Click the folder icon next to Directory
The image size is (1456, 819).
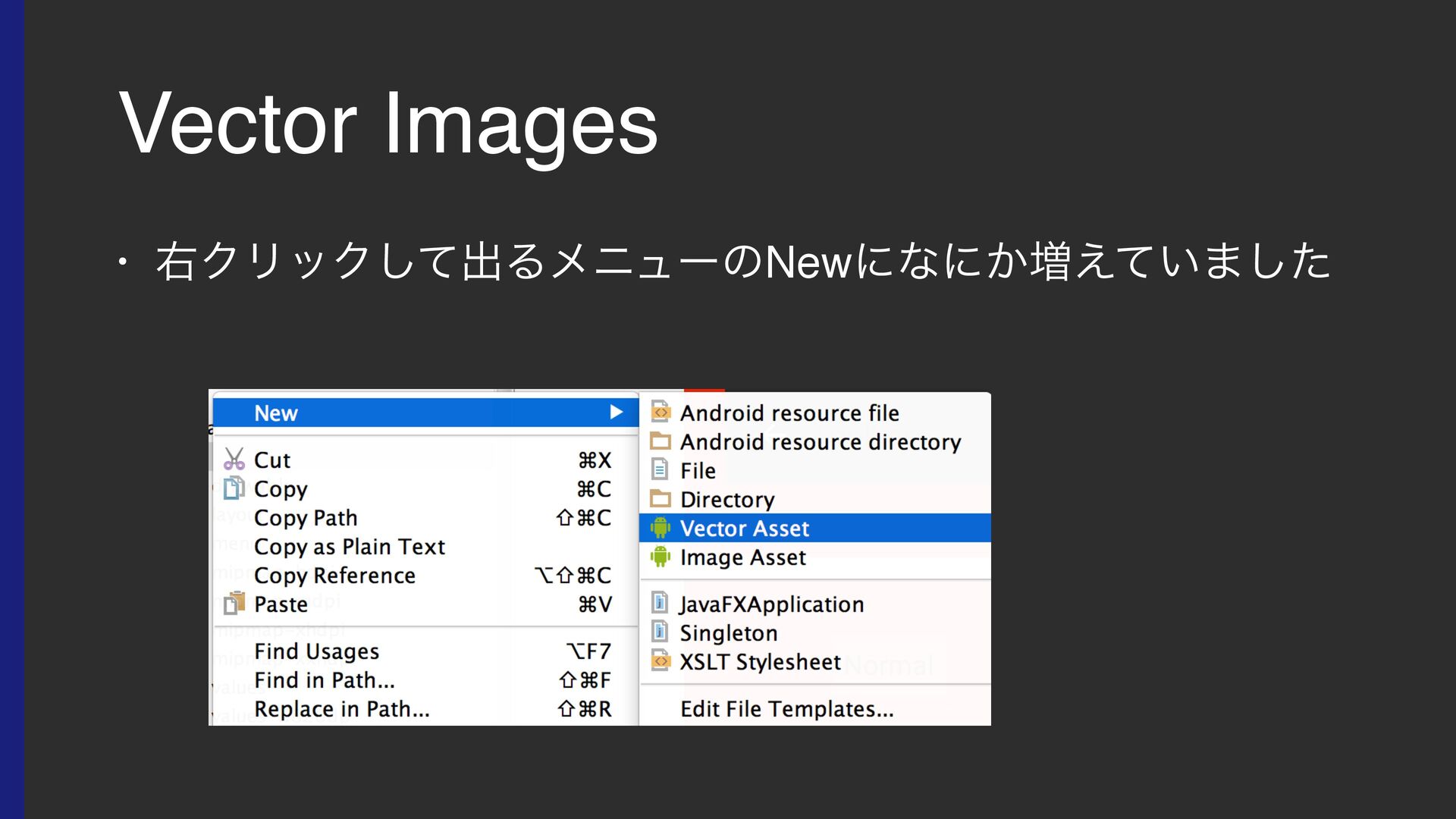tap(661, 498)
